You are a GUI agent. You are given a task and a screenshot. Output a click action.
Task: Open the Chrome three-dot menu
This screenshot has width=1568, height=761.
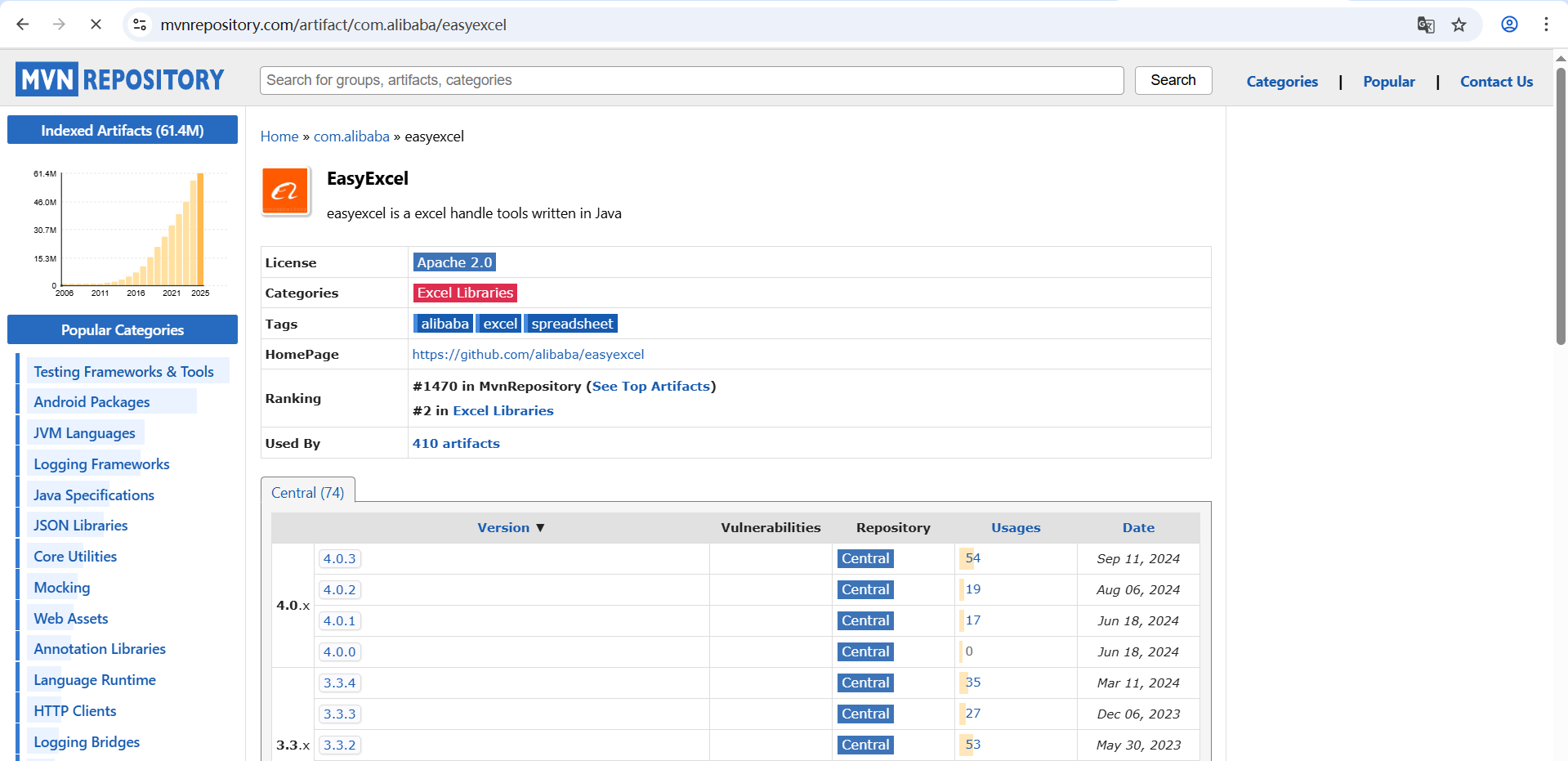(x=1546, y=25)
